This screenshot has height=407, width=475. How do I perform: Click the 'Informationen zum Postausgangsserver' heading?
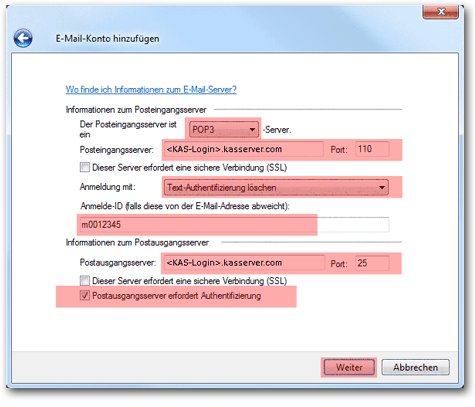tap(137, 242)
